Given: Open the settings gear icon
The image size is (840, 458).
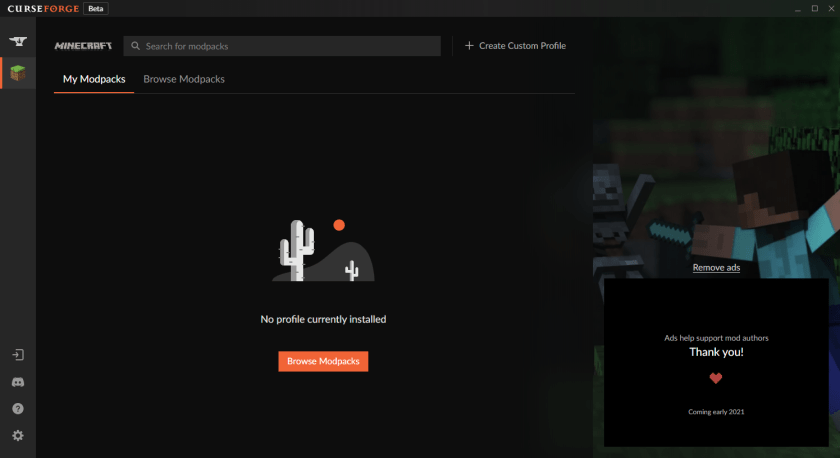Looking at the screenshot, I should click(17, 436).
